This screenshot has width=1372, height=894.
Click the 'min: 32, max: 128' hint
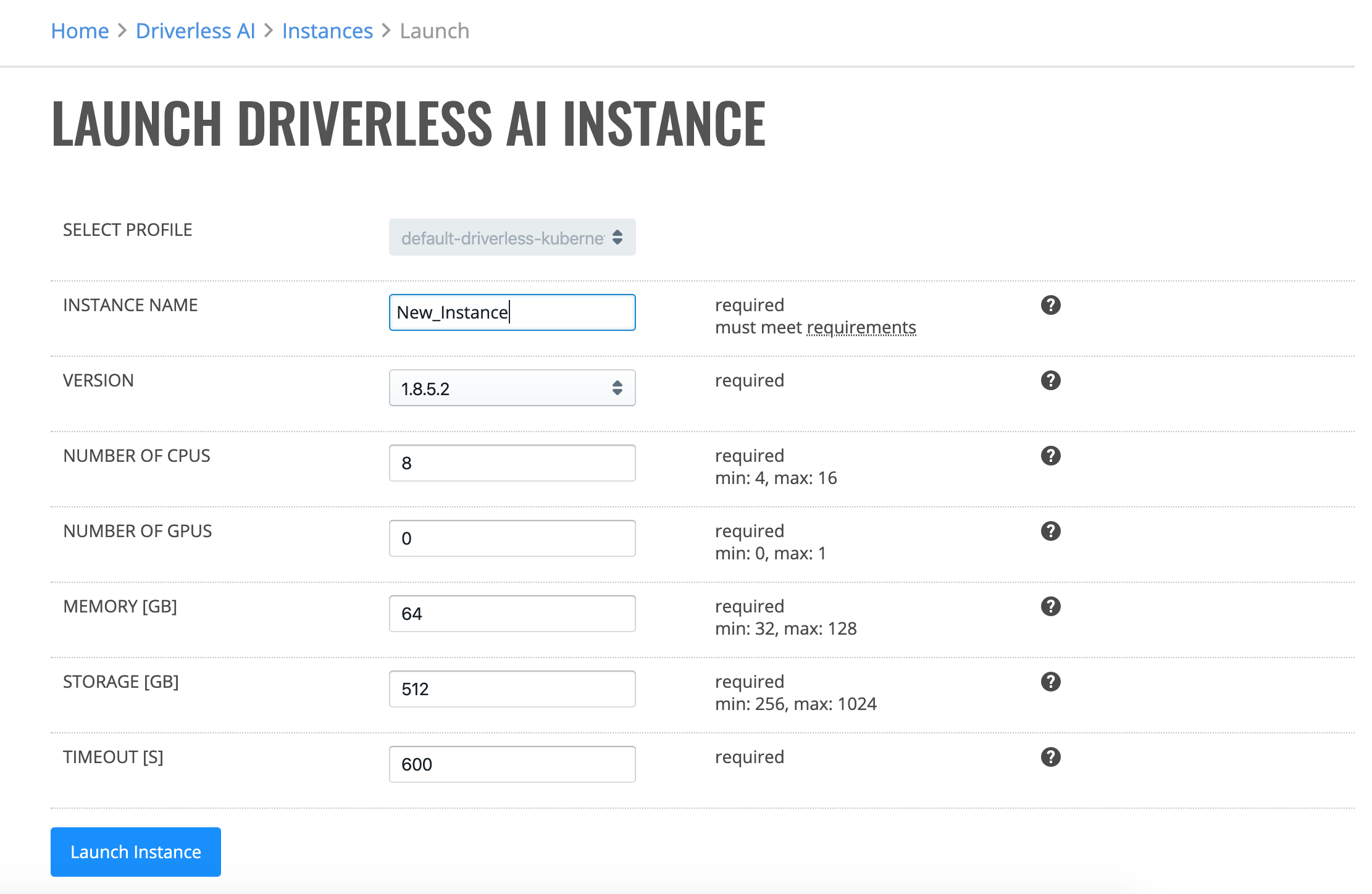(786, 629)
